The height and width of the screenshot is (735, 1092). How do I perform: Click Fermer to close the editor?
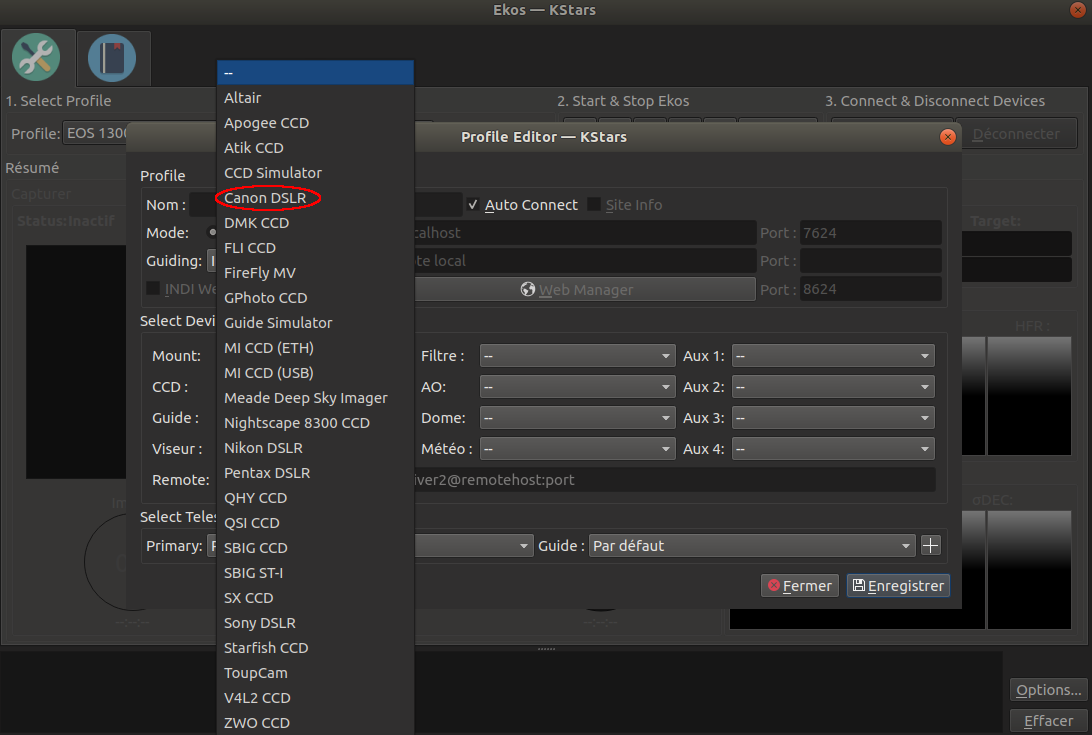tap(800, 586)
